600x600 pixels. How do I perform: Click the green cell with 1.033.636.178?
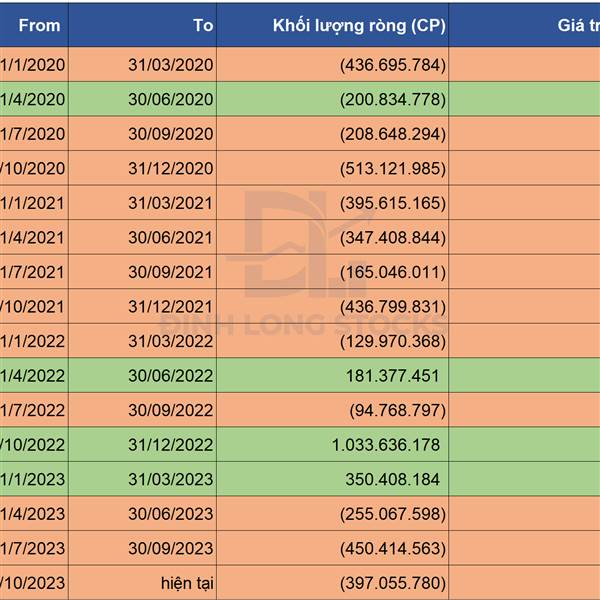click(x=333, y=445)
